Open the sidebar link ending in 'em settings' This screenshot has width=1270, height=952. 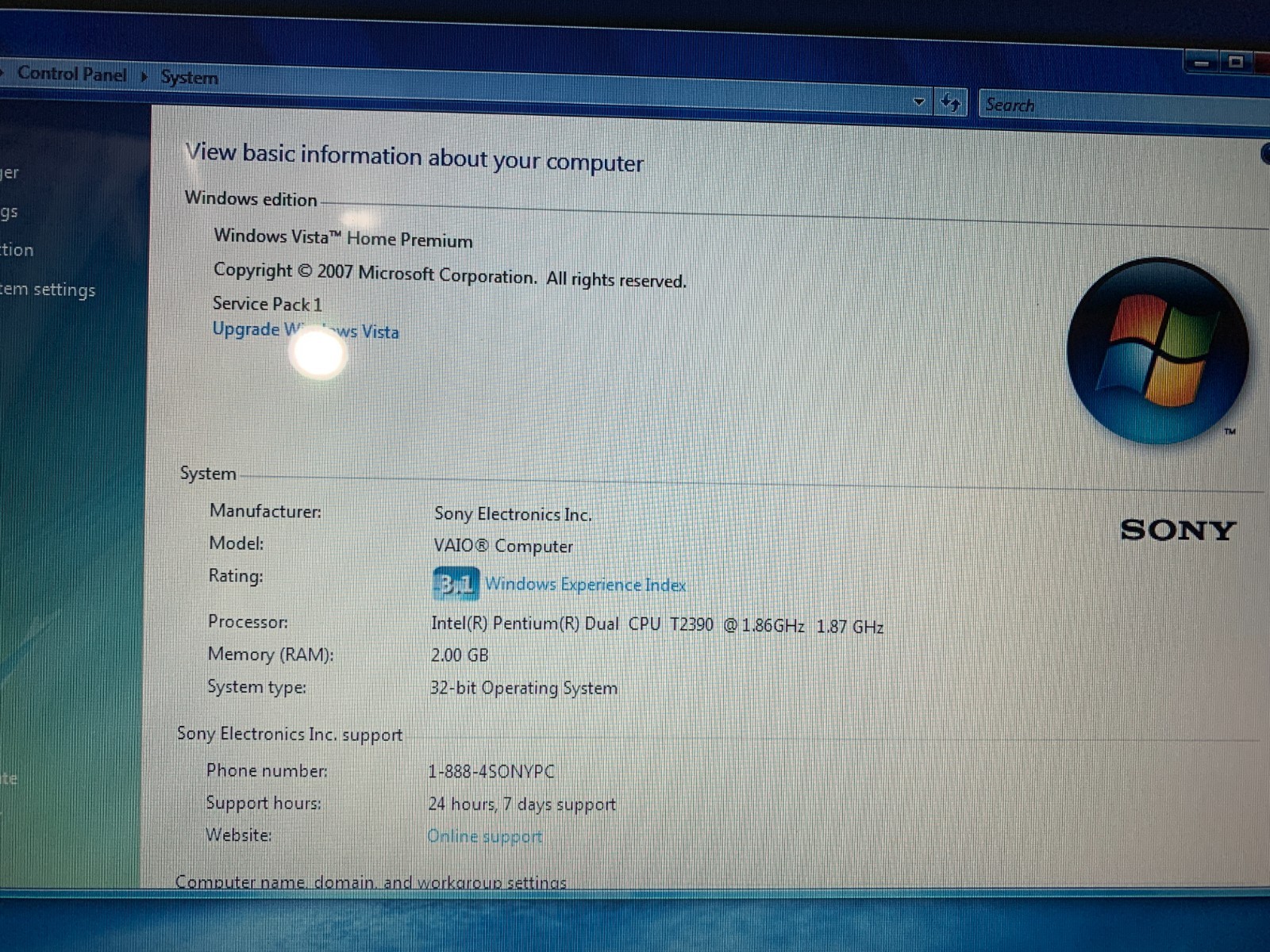48,290
